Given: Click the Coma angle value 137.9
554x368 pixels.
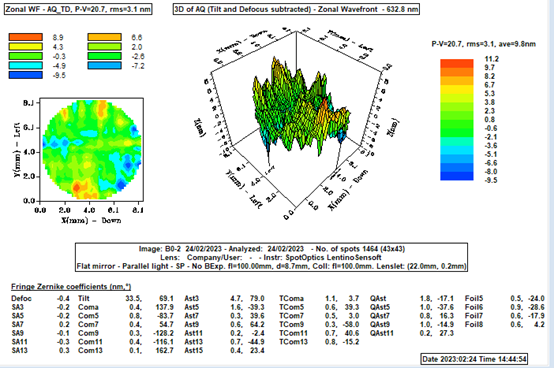Looking at the screenshot, I should tap(164, 307).
